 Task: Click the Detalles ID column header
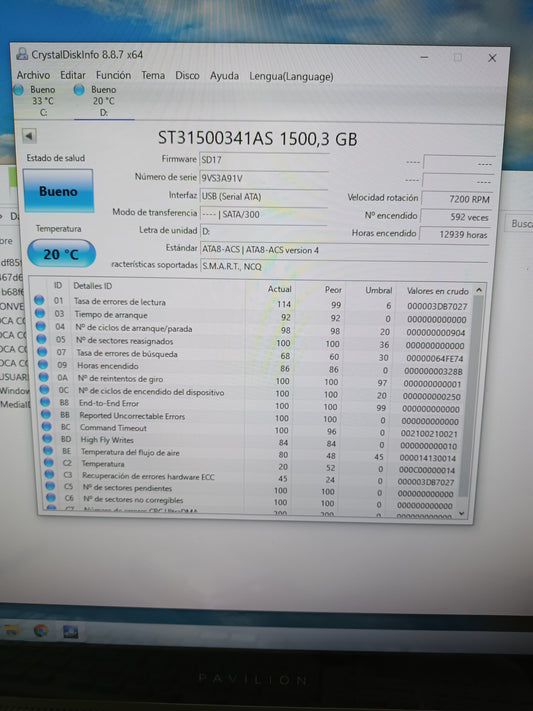(x=93, y=286)
